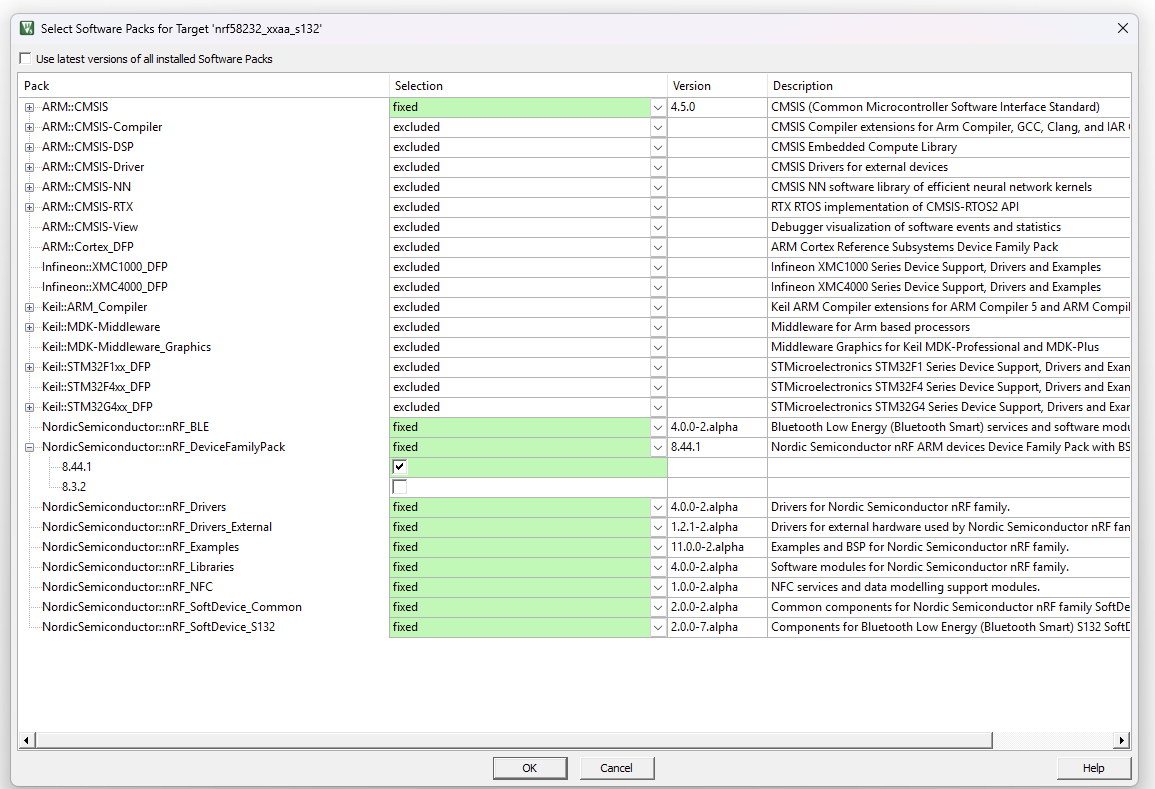This screenshot has height=789, width=1155.
Task: Check the 8.3.2 version checkbox
Action: [x=400, y=487]
